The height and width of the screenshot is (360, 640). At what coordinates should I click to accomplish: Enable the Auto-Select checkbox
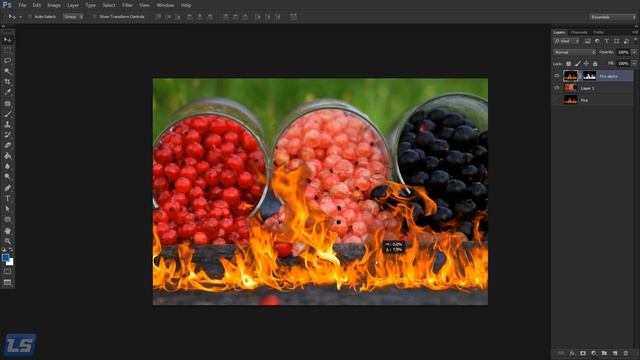coord(30,17)
